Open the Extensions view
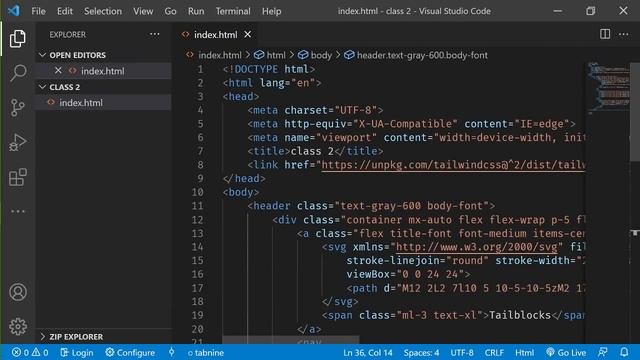Image resolution: width=640 pixels, height=360 pixels. click(18, 177)
